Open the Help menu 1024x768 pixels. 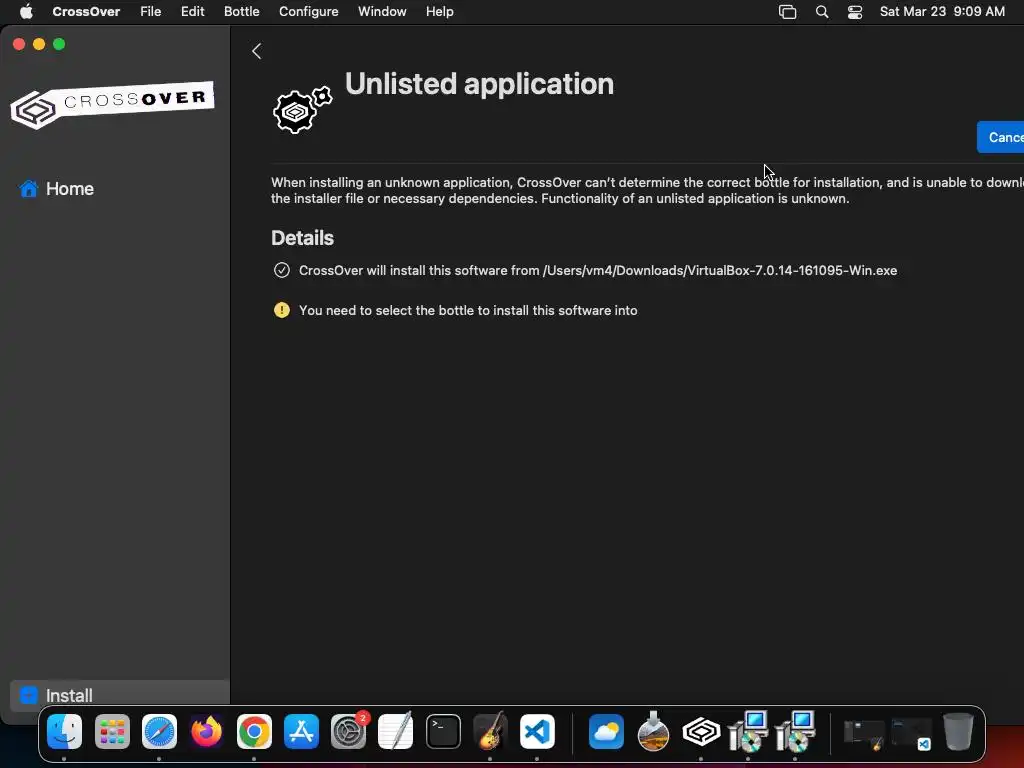click(x=440, y=12)
